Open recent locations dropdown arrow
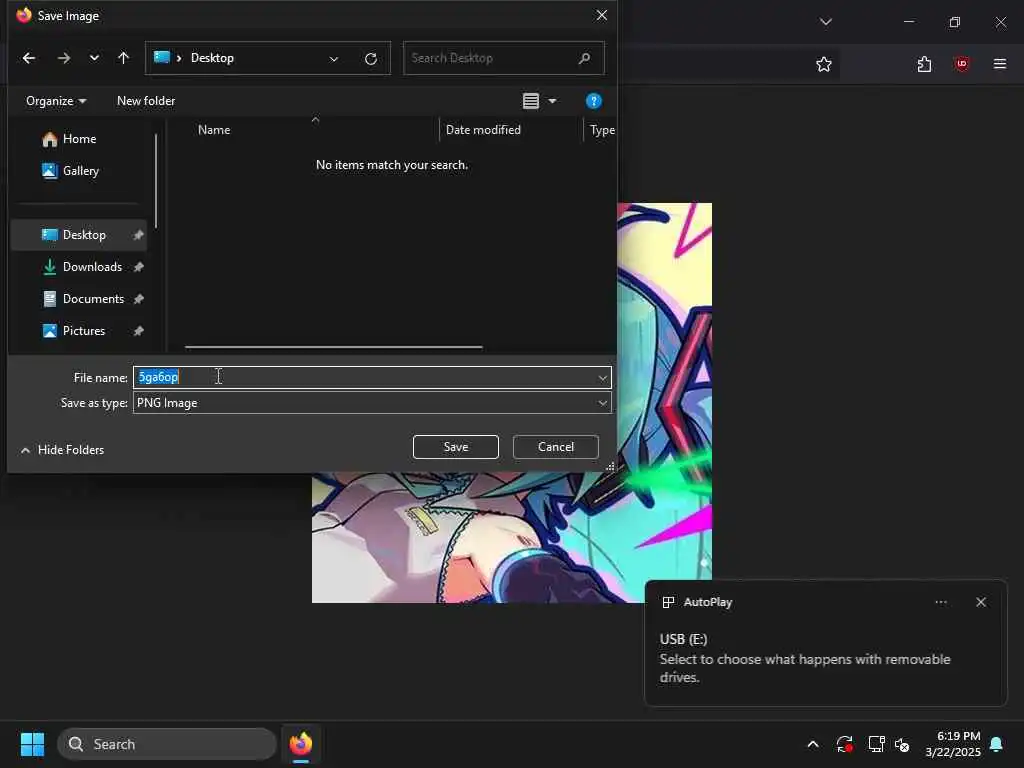1024x768 pixels. point(94,58)
